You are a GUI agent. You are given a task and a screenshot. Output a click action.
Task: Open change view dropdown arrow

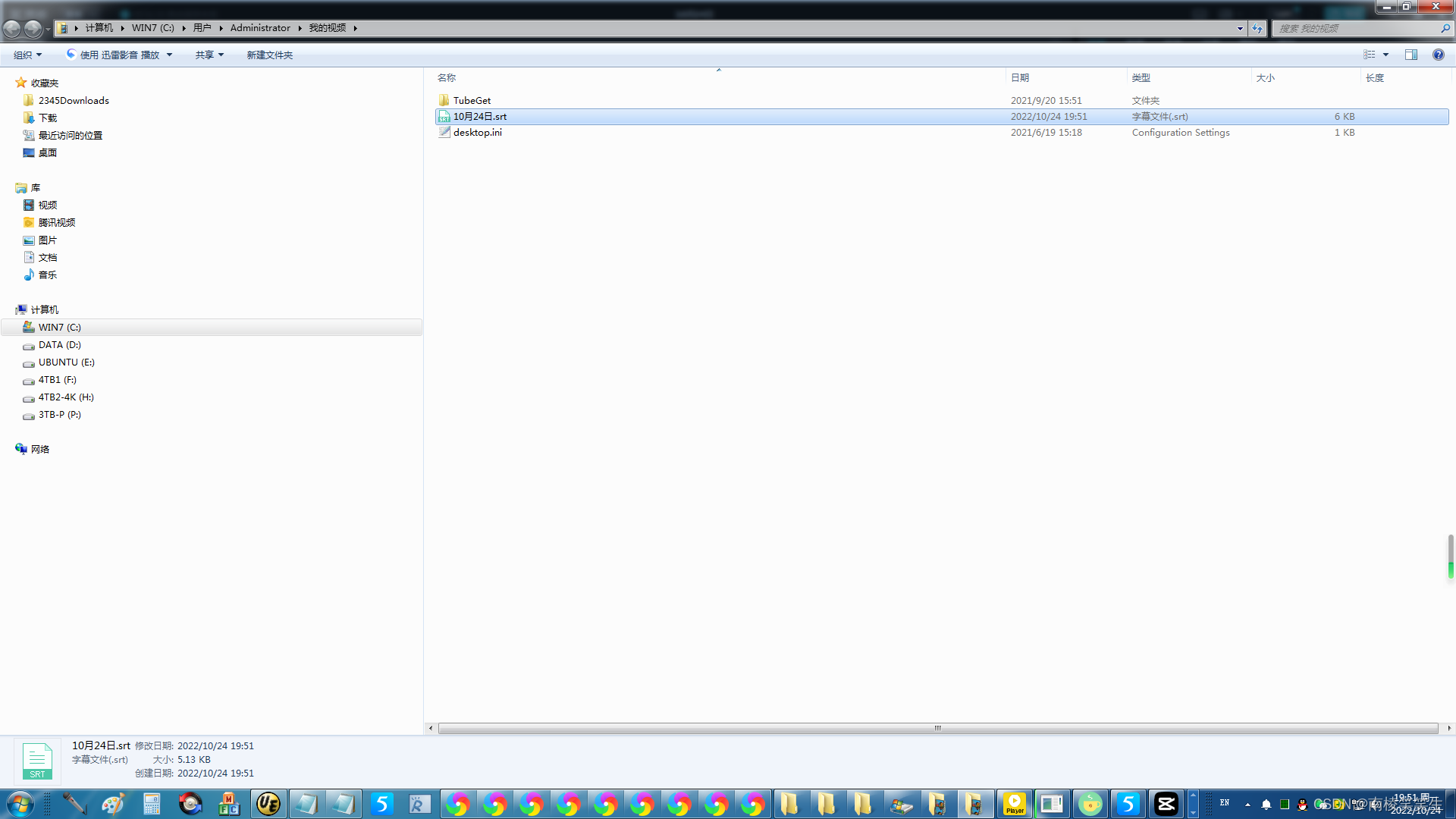click(x=1385, y=55)
